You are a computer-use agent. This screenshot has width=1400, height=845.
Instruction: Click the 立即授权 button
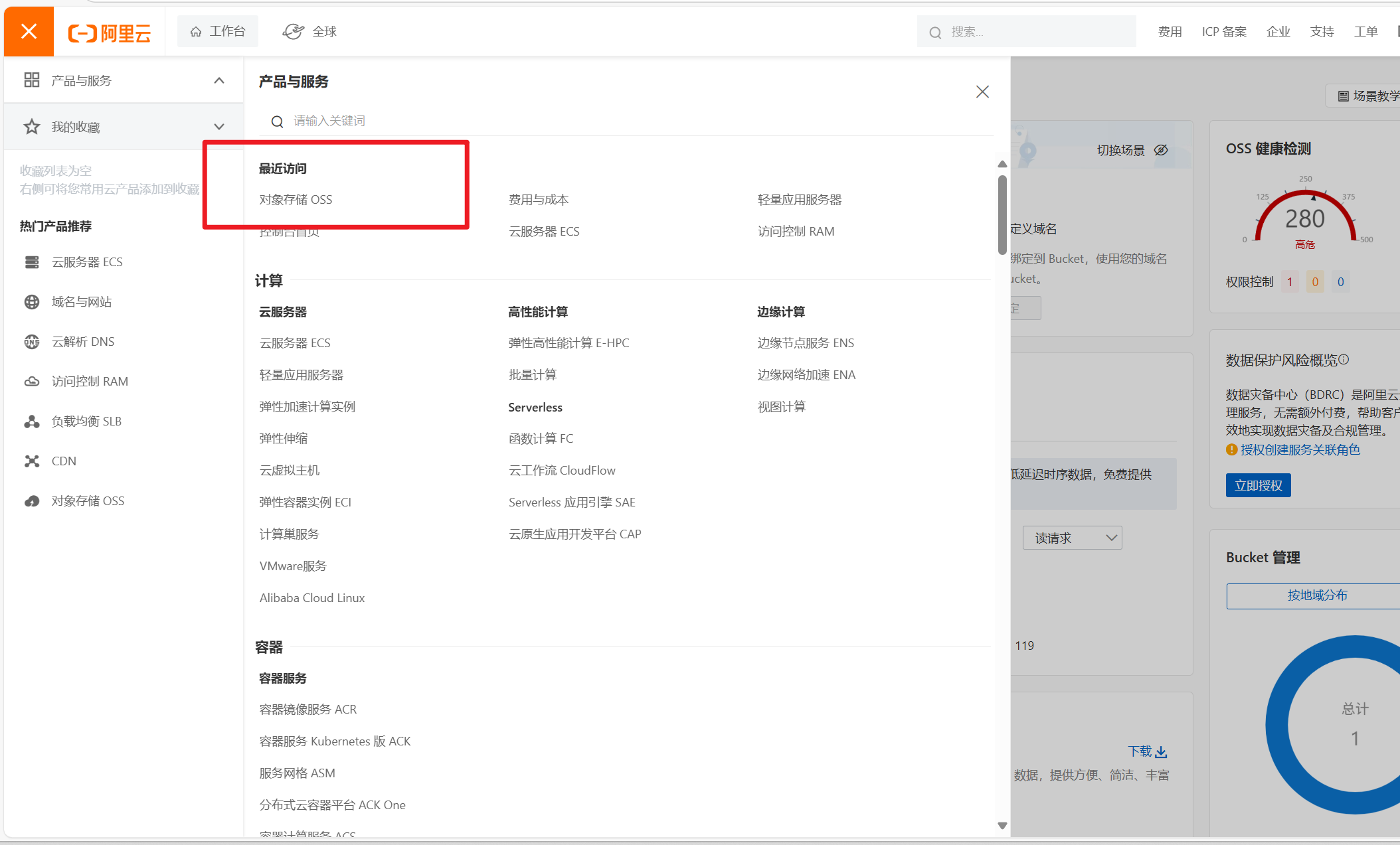(1258, 485)
